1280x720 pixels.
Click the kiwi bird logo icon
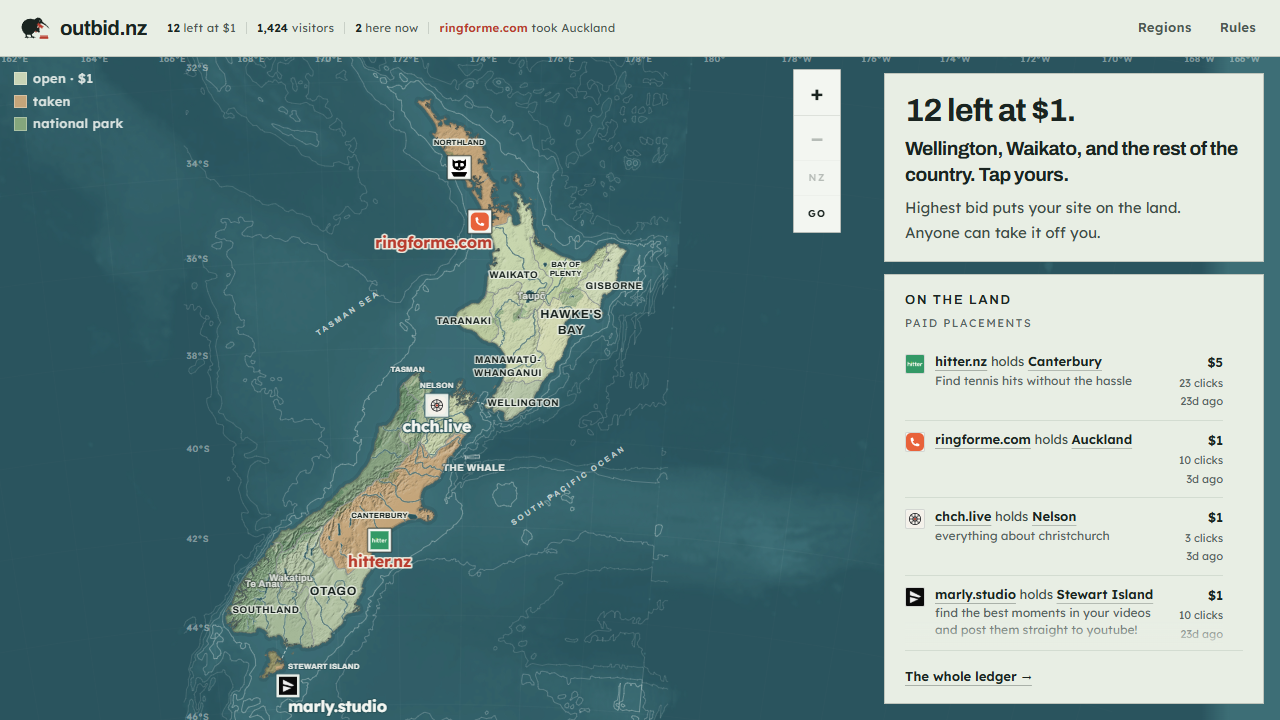pyautogui.click(x=35, y=28)
